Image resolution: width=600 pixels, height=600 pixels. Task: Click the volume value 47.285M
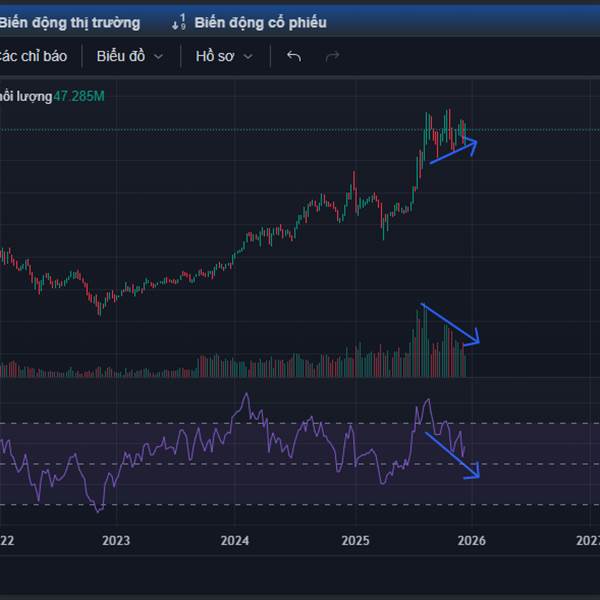pyautogui.click(x=79, y=96)
